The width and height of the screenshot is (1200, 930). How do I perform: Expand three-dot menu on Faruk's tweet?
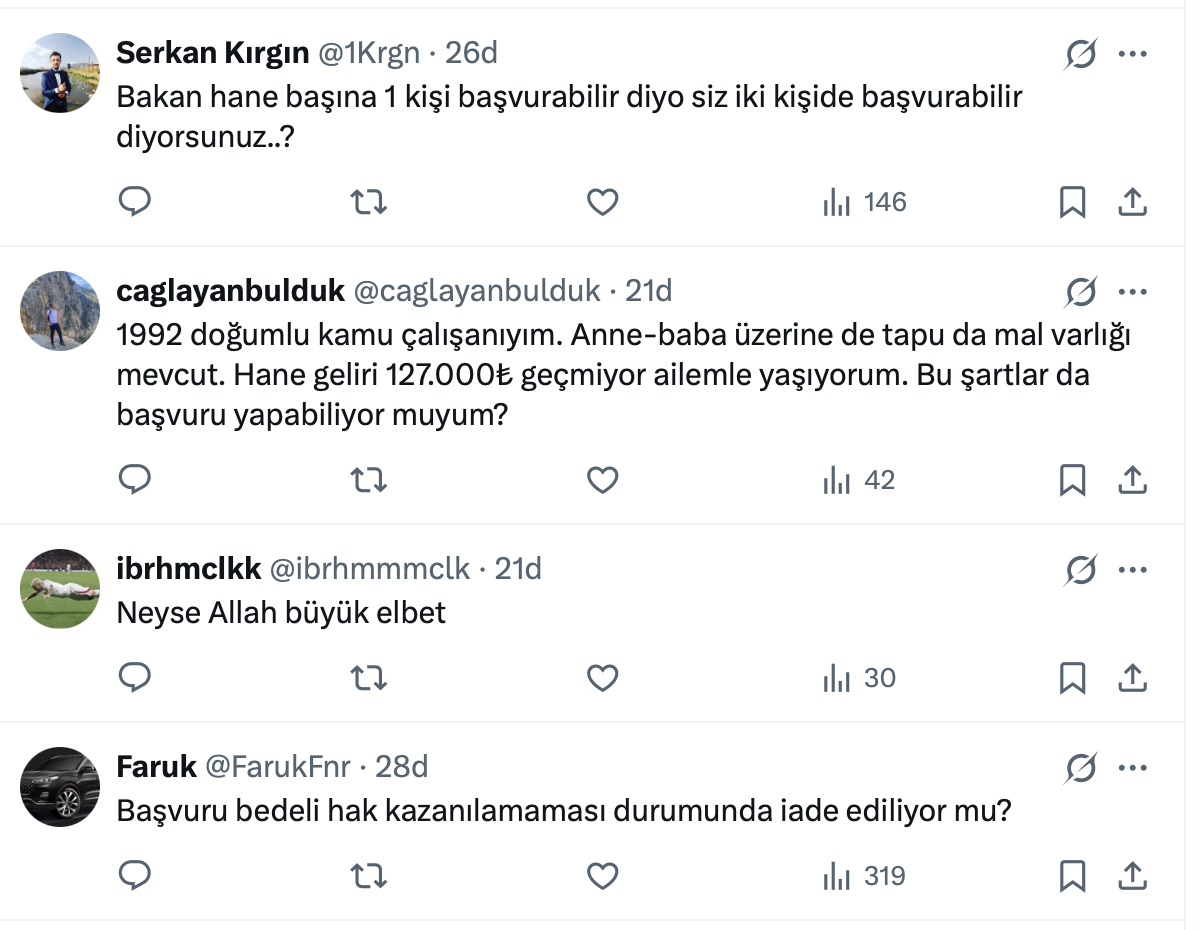pyautogui.click(x=1132, y=767)
